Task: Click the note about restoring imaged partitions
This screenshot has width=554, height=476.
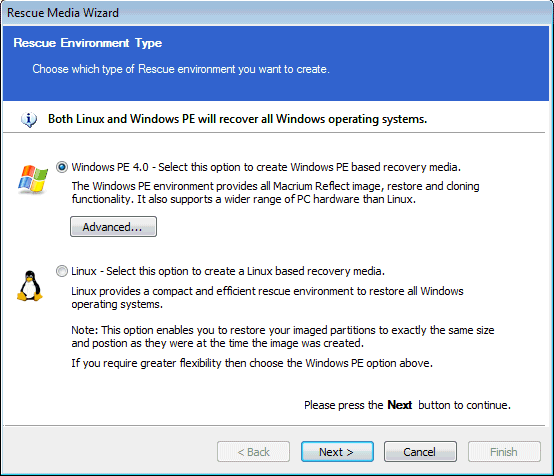Action: coord(283,336)
